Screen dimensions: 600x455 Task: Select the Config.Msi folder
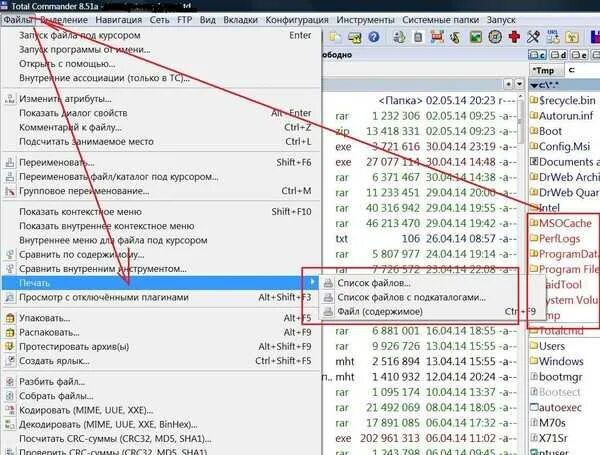tap(560, 147)
